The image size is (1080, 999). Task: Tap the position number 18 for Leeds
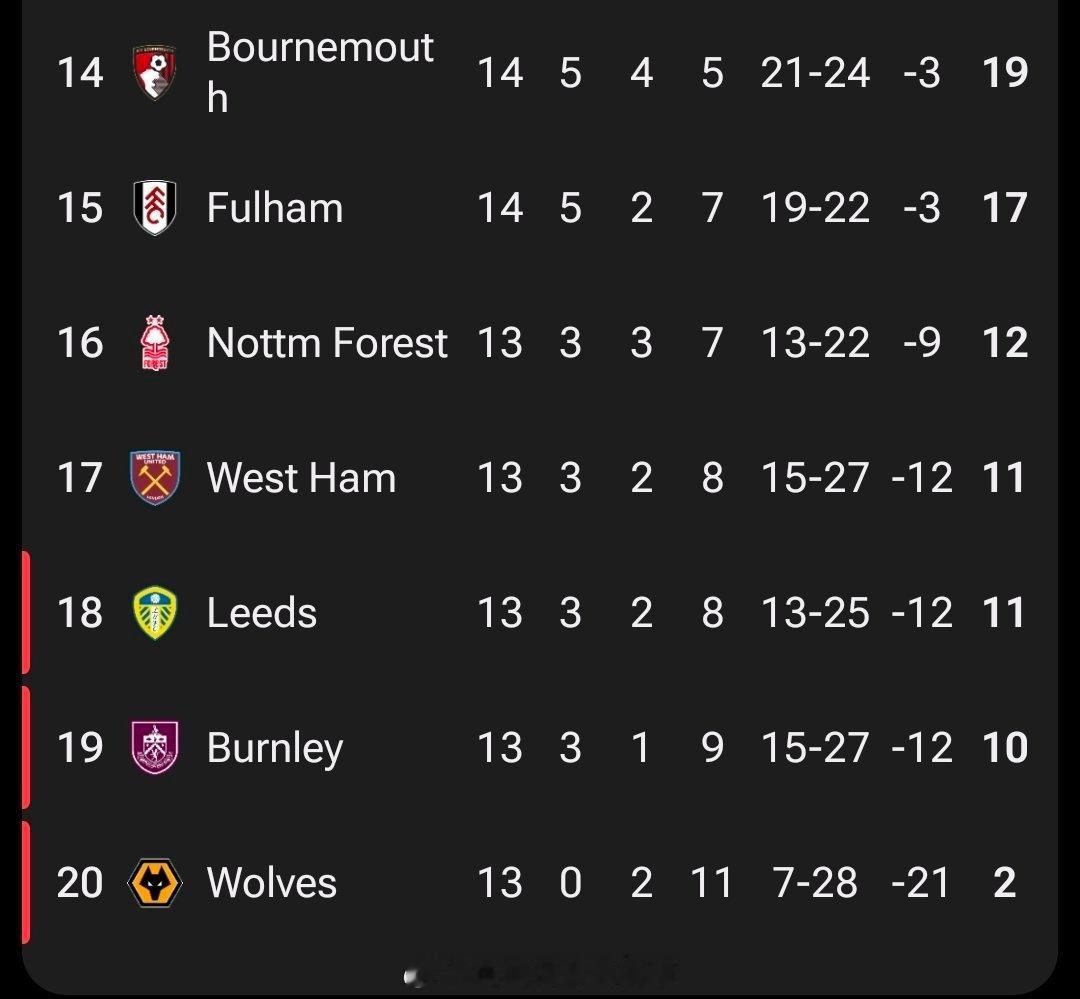pyautogui.click(x=80, y=612)
